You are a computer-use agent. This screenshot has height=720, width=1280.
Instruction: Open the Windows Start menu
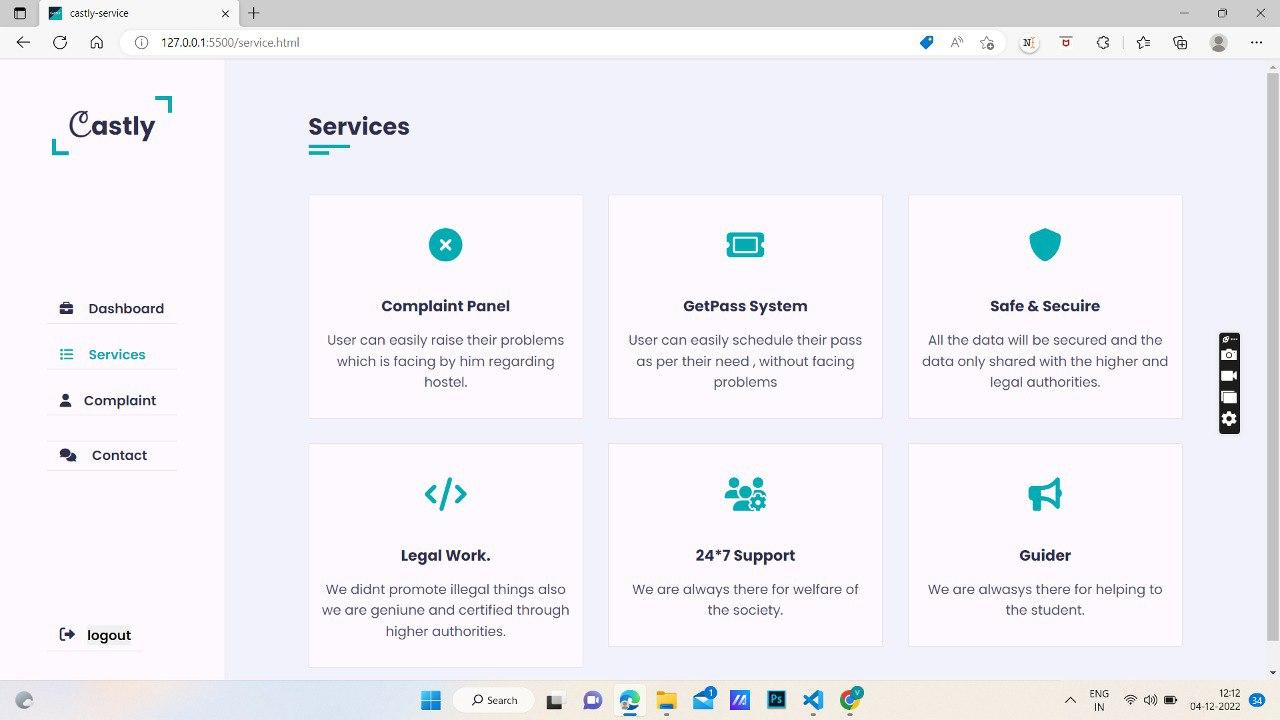[x=431, y=700]
